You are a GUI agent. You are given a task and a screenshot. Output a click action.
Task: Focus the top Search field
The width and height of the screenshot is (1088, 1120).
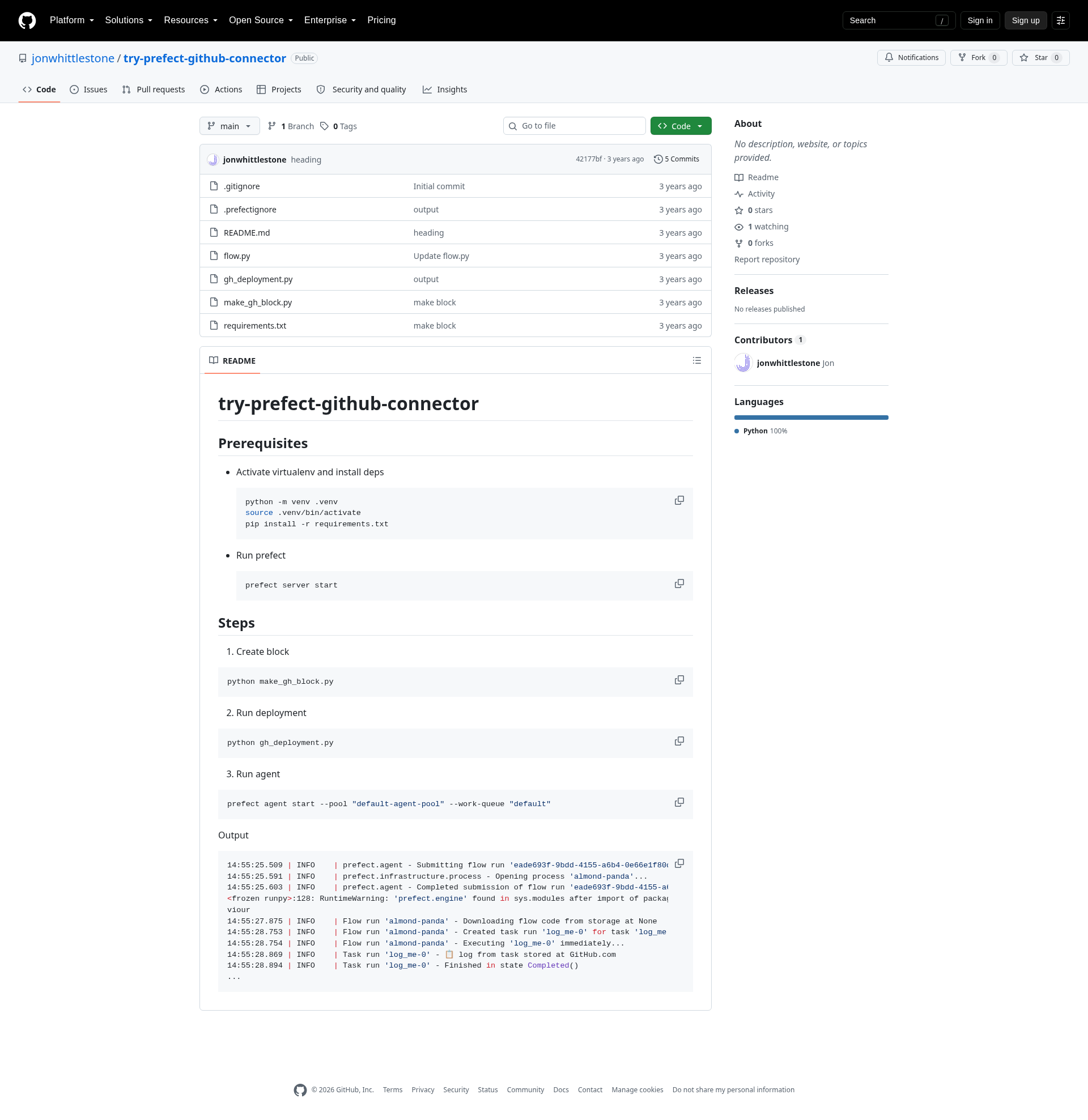point(898,20)
